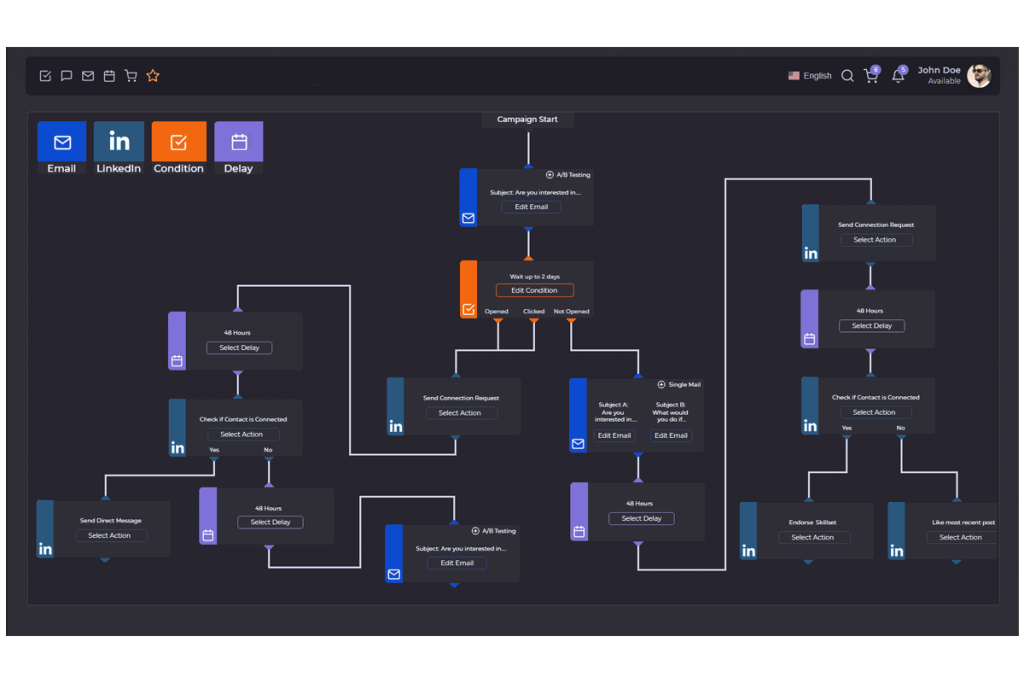
Task: Open the chat bubble icon in toolbar
Action: pyautogui.click(x=66, y=76)
